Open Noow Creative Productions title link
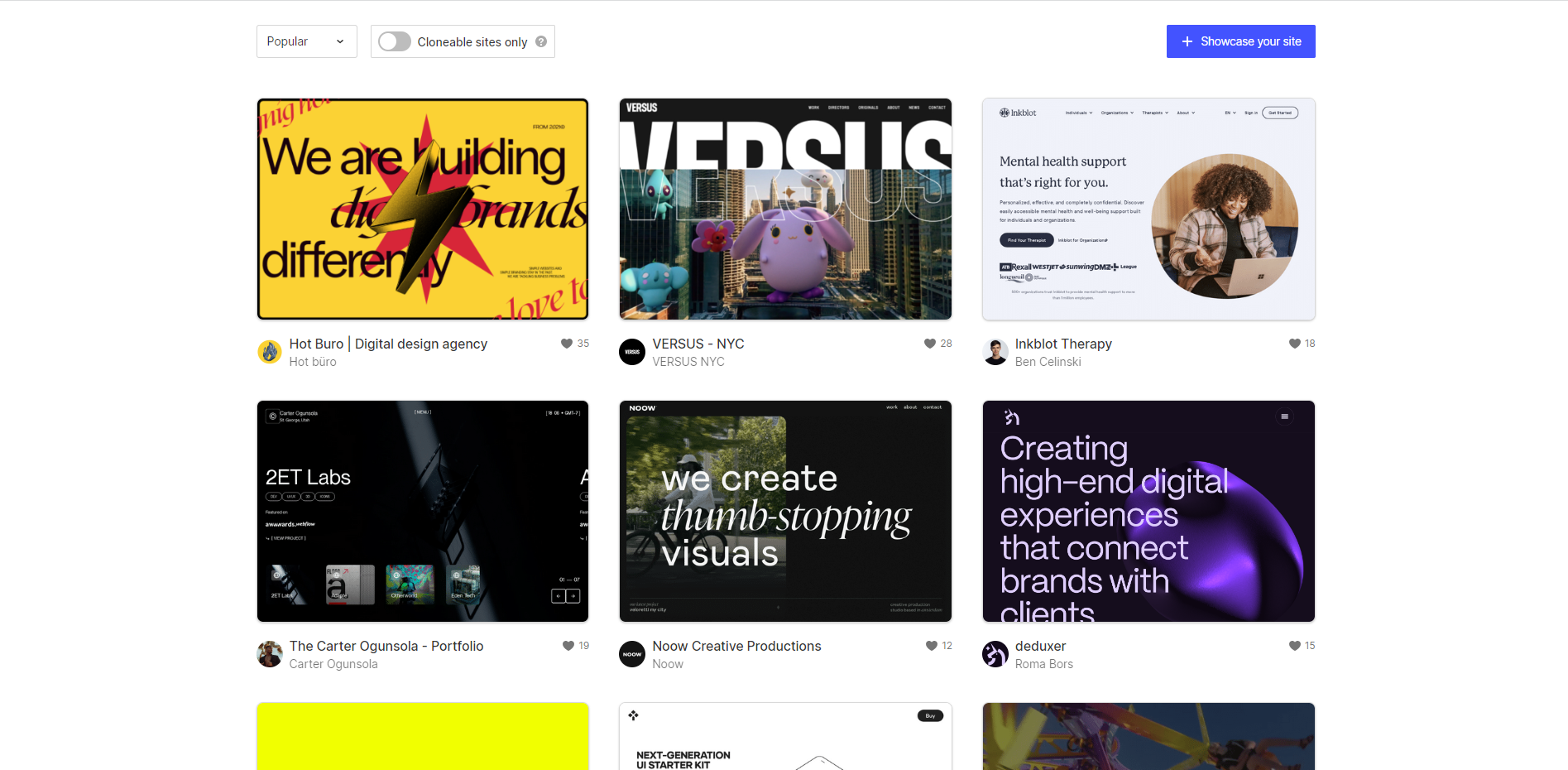Screen dimensions: 1568x770 coord(736,646)
